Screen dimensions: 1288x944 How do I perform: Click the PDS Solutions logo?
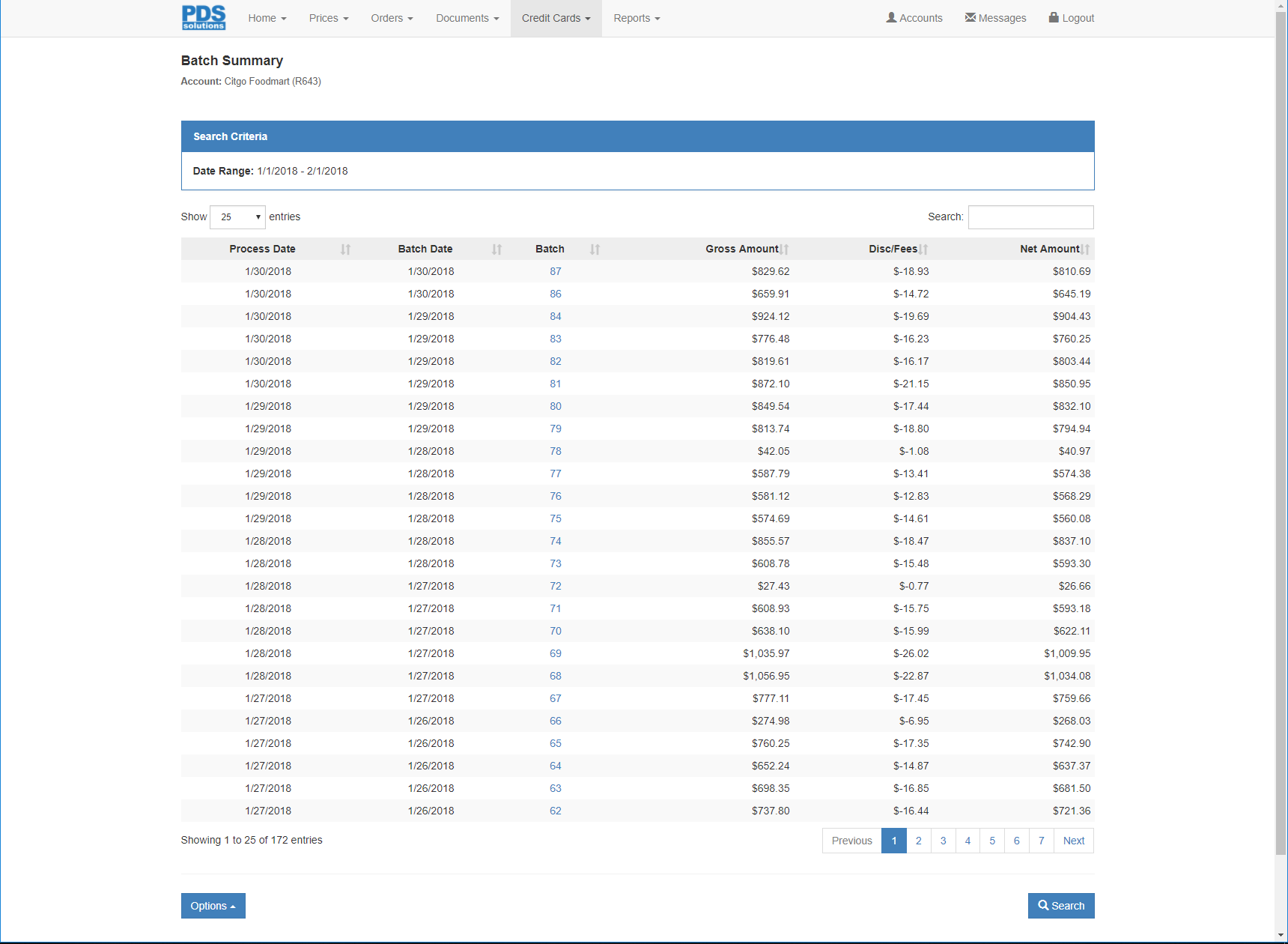pos(203,18)
